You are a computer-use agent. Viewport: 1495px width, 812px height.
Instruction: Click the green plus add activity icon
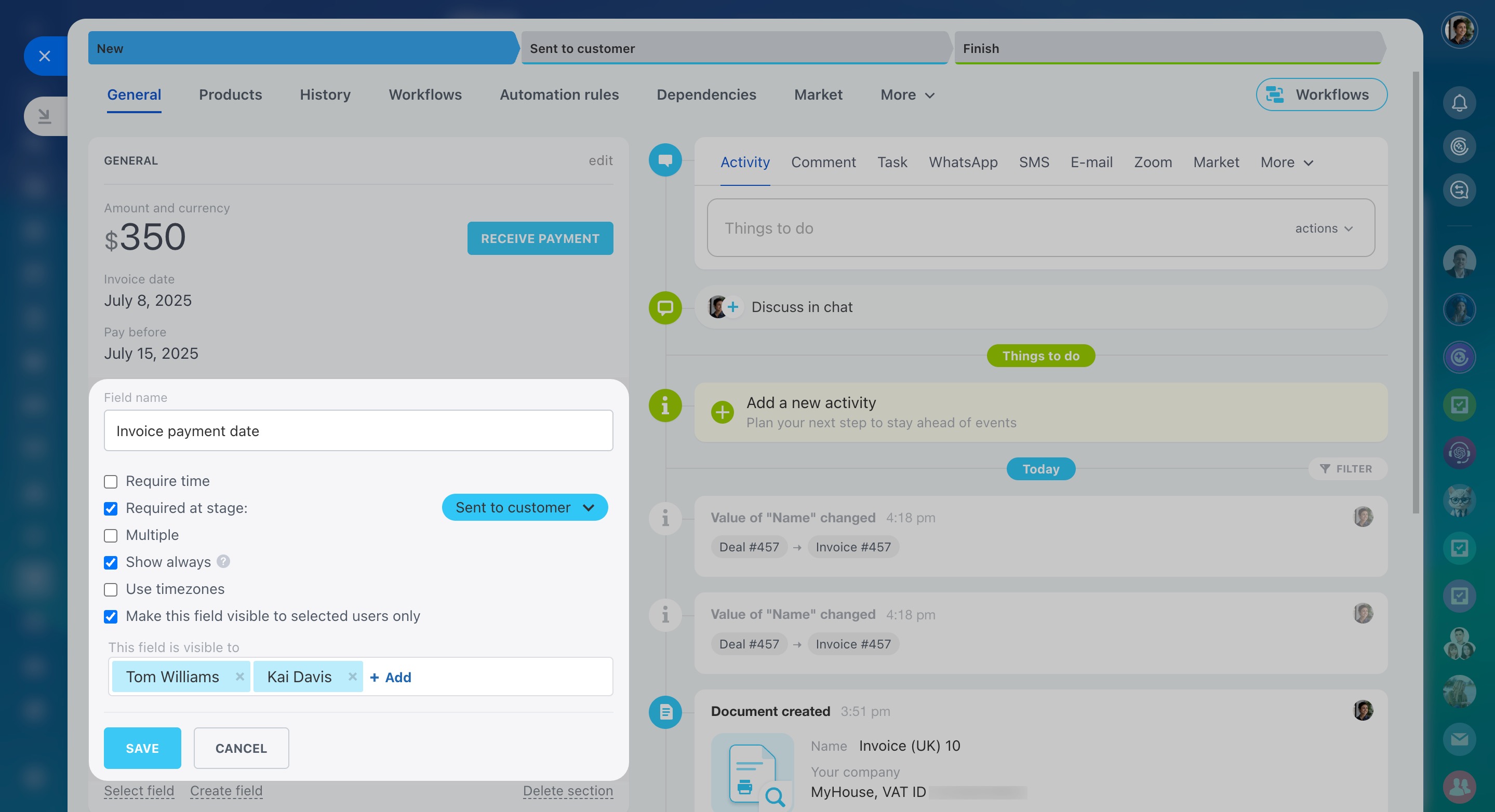(722, 412)
